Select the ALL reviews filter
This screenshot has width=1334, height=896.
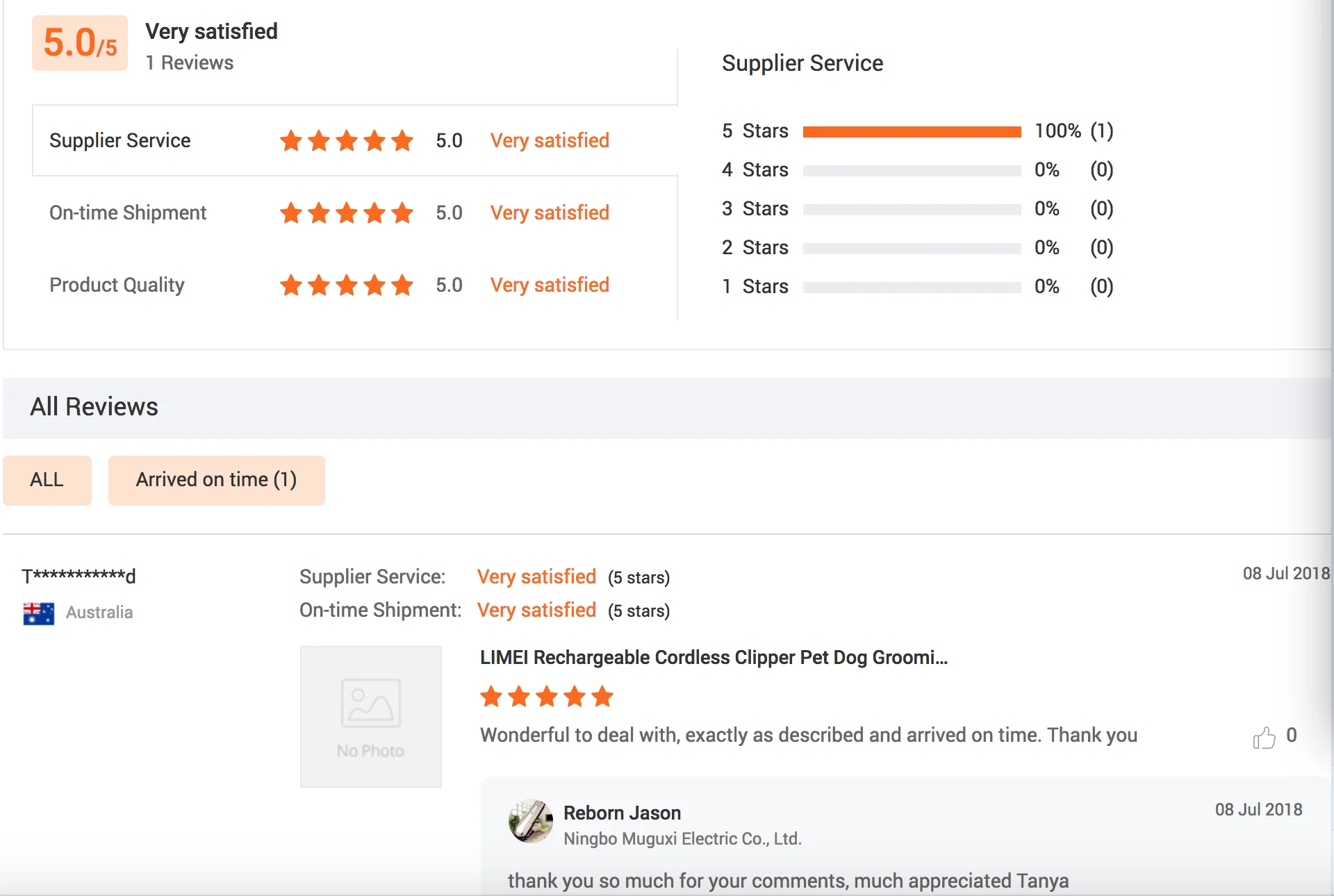(47, 480)
